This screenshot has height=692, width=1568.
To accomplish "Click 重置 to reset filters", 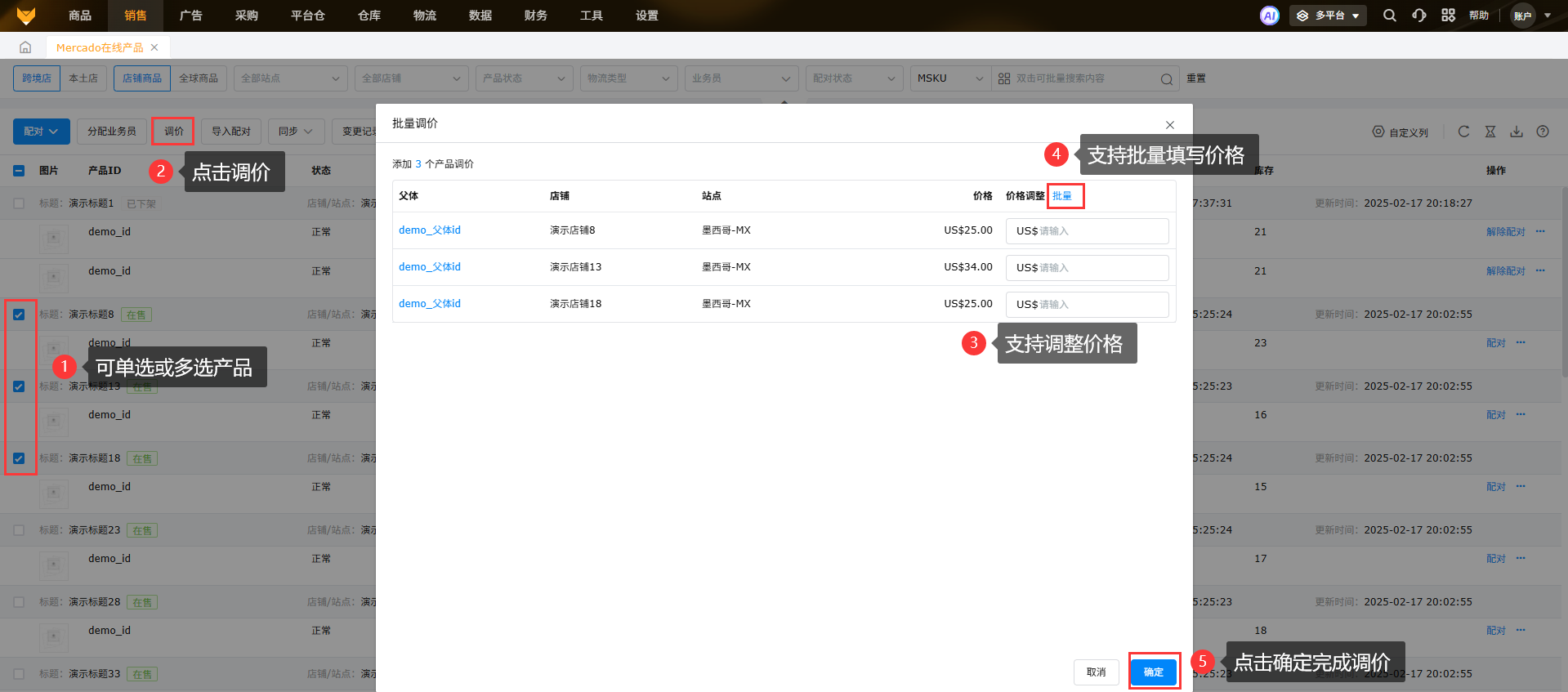I will click(1196, 78).
